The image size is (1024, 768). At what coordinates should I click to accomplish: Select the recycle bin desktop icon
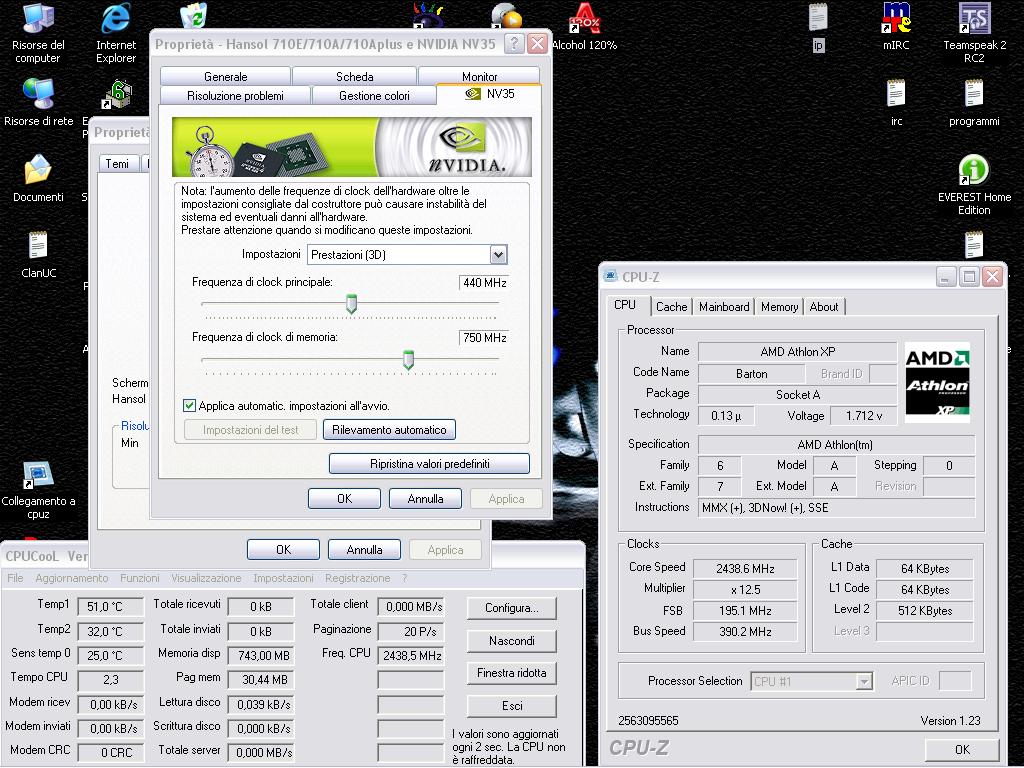click(x=193, y=16)
